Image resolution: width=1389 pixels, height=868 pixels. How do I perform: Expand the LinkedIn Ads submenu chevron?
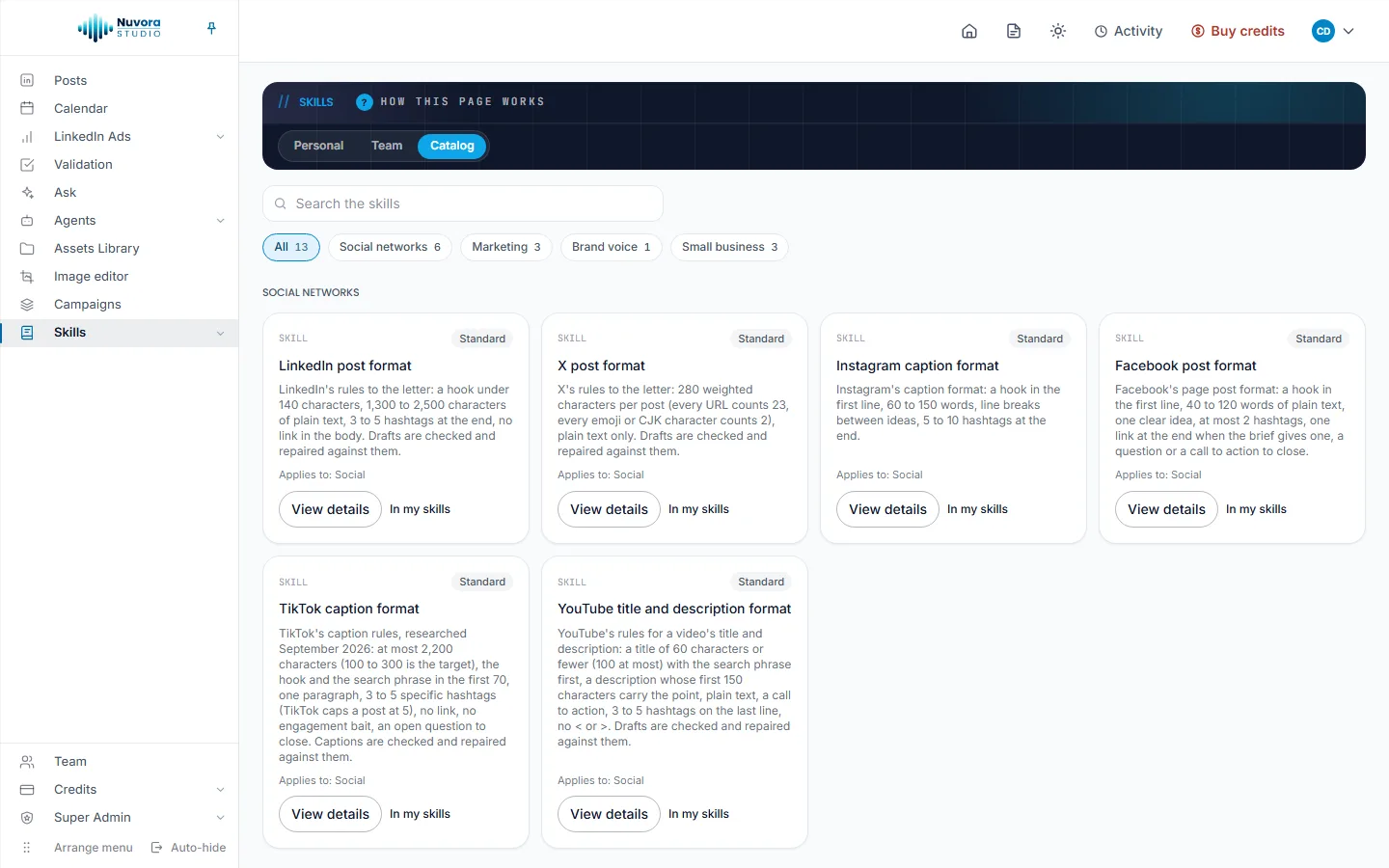pyautogui.click(x=220, y=137)
